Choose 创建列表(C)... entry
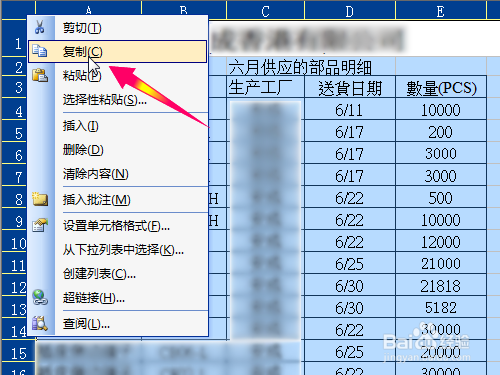Image resolution: width=500 pixels, height=375 pixels. coord(118,274)
